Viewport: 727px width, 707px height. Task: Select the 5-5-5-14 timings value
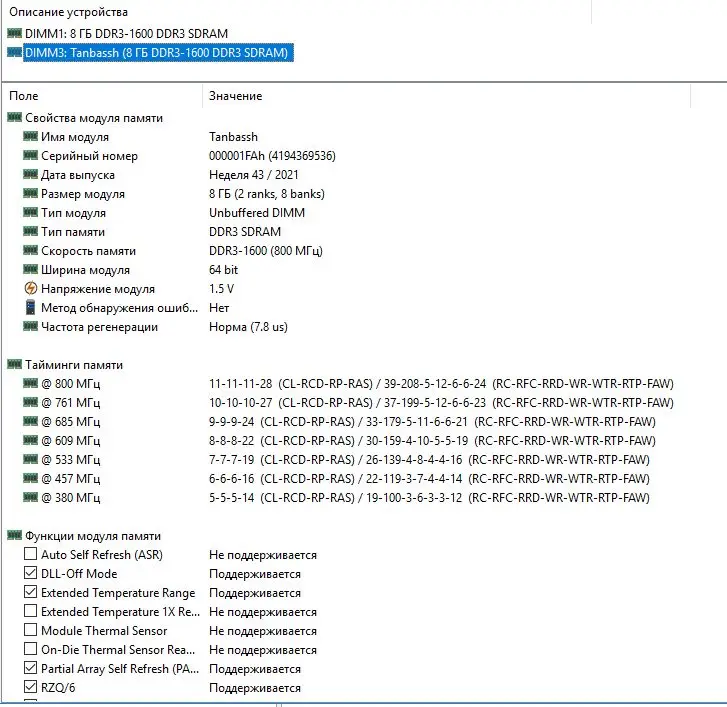click(429, 498)
